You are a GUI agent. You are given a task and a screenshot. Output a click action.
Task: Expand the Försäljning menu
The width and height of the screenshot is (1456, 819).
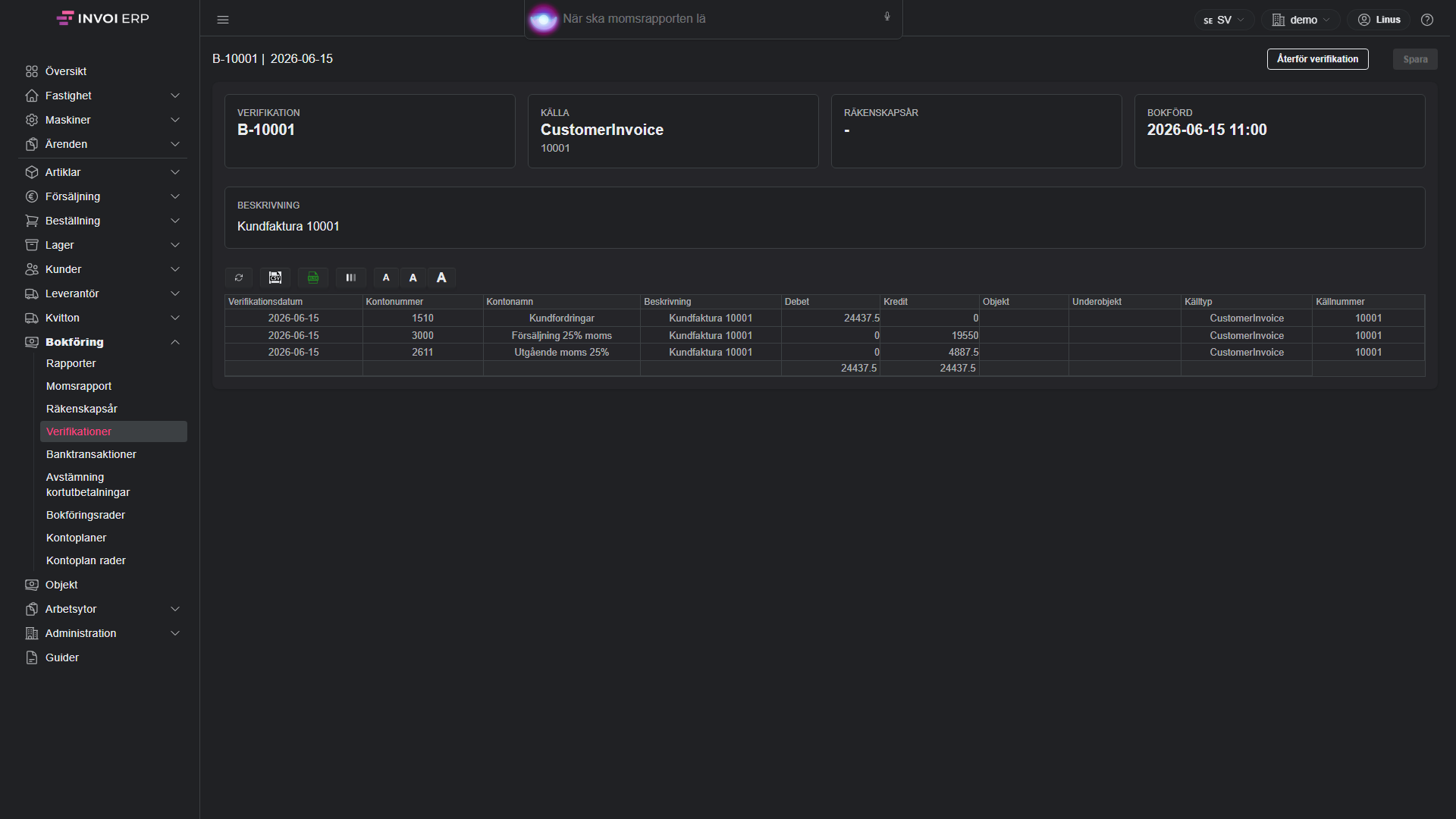point(103,196)
